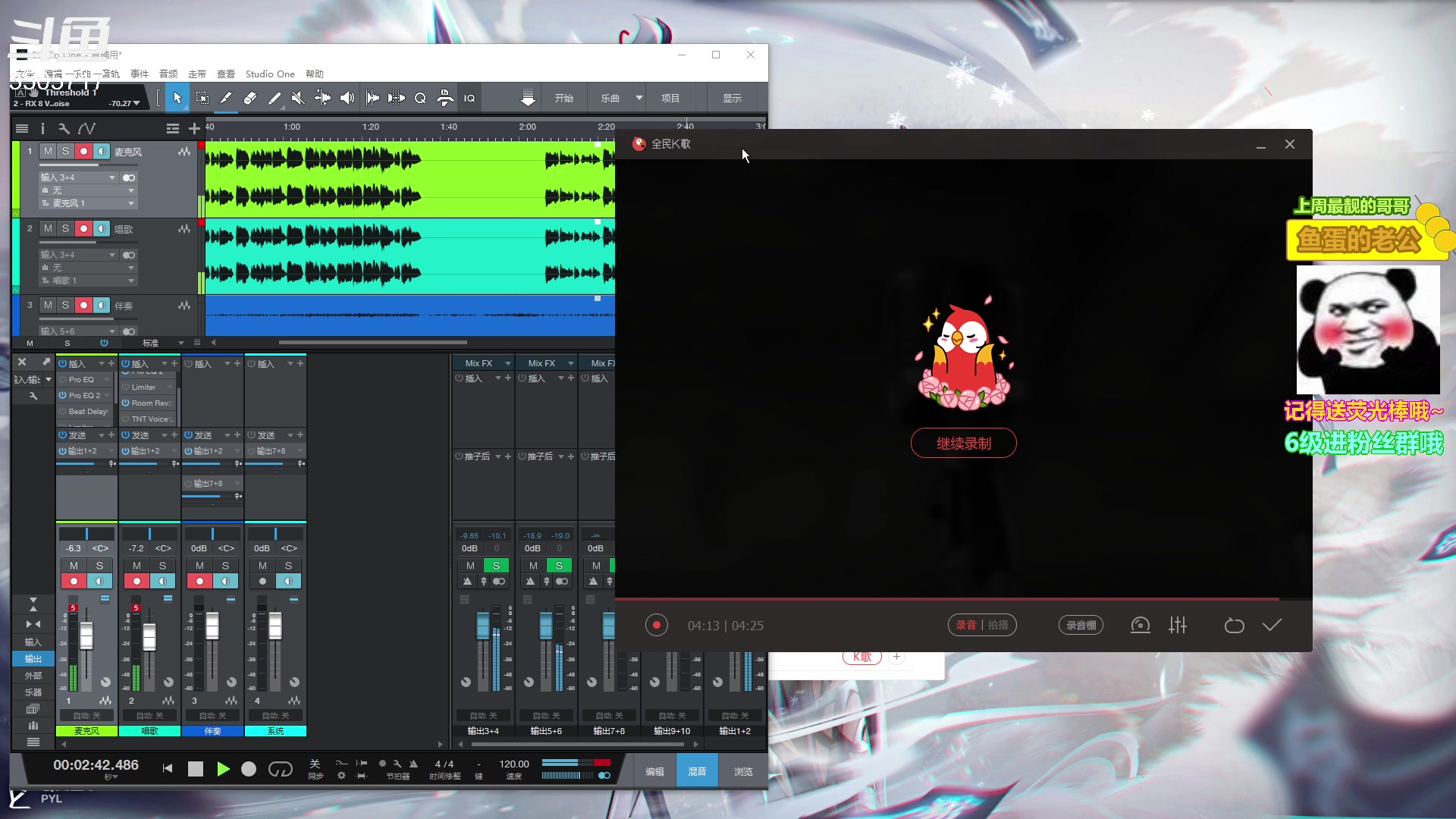Select the arrow selection tool

[x=177, y=97]
